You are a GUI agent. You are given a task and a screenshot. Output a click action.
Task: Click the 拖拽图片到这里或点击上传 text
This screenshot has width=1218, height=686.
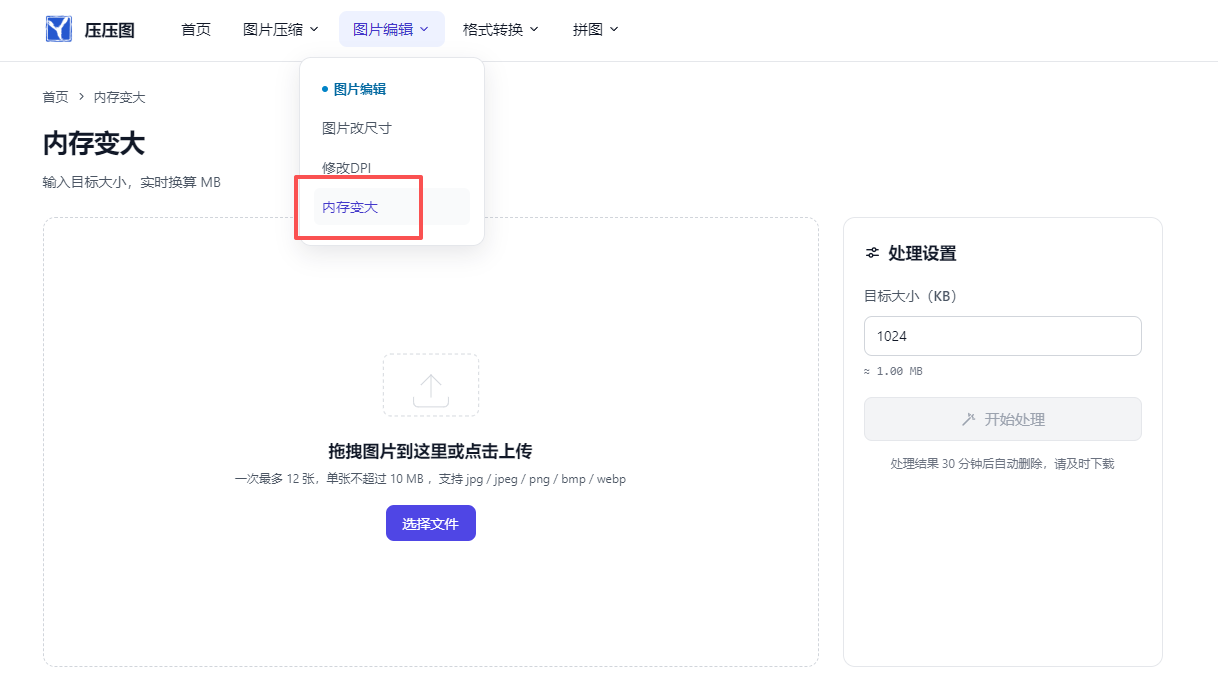430,451
